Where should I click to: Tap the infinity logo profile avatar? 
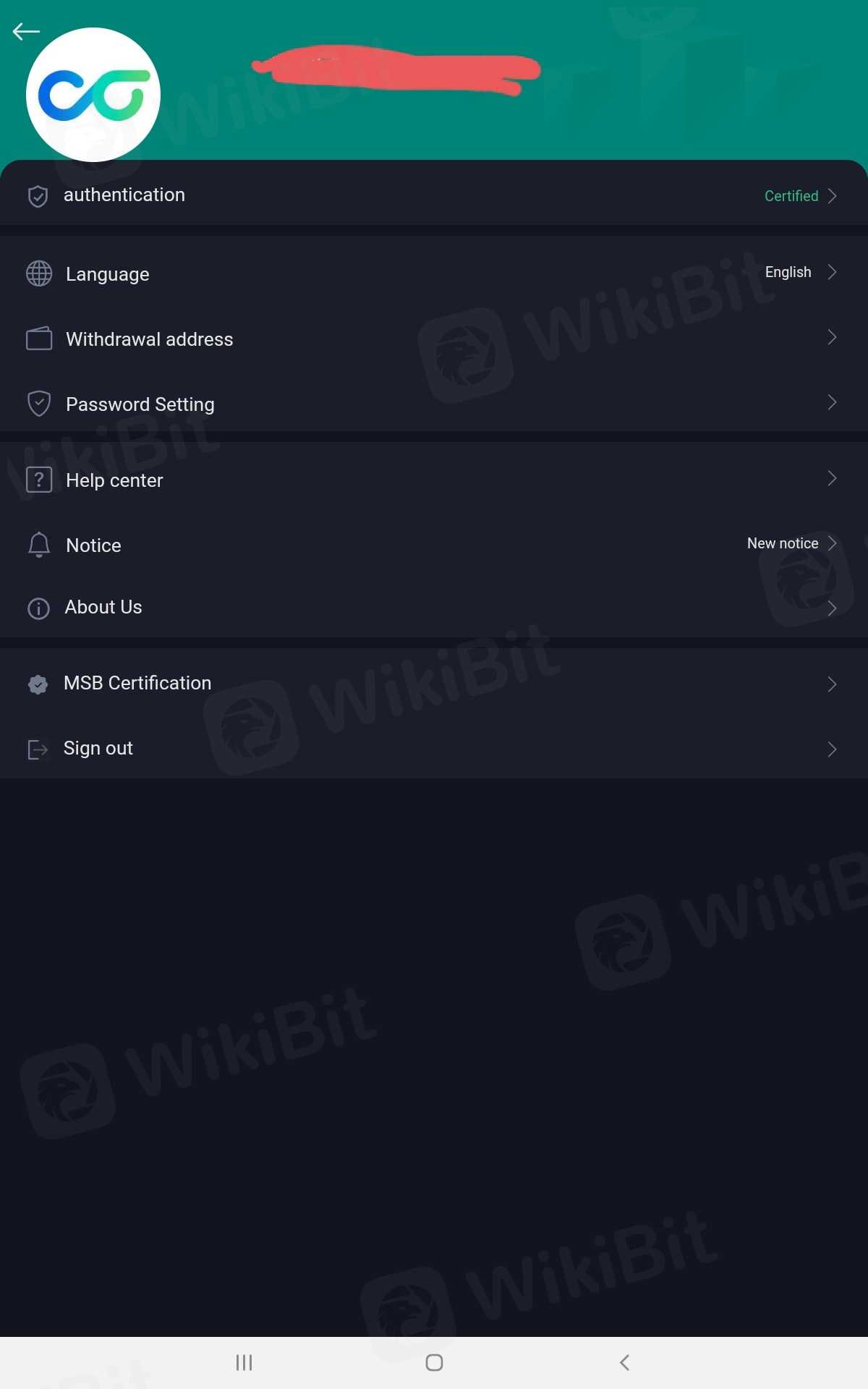tap(93, 95)
